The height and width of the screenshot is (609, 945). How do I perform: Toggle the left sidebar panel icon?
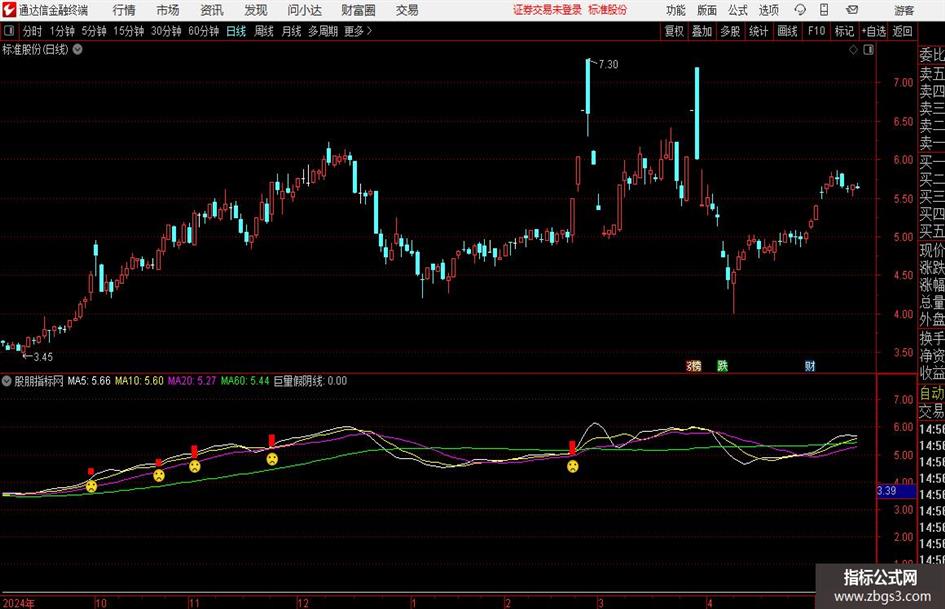(9, 31)
